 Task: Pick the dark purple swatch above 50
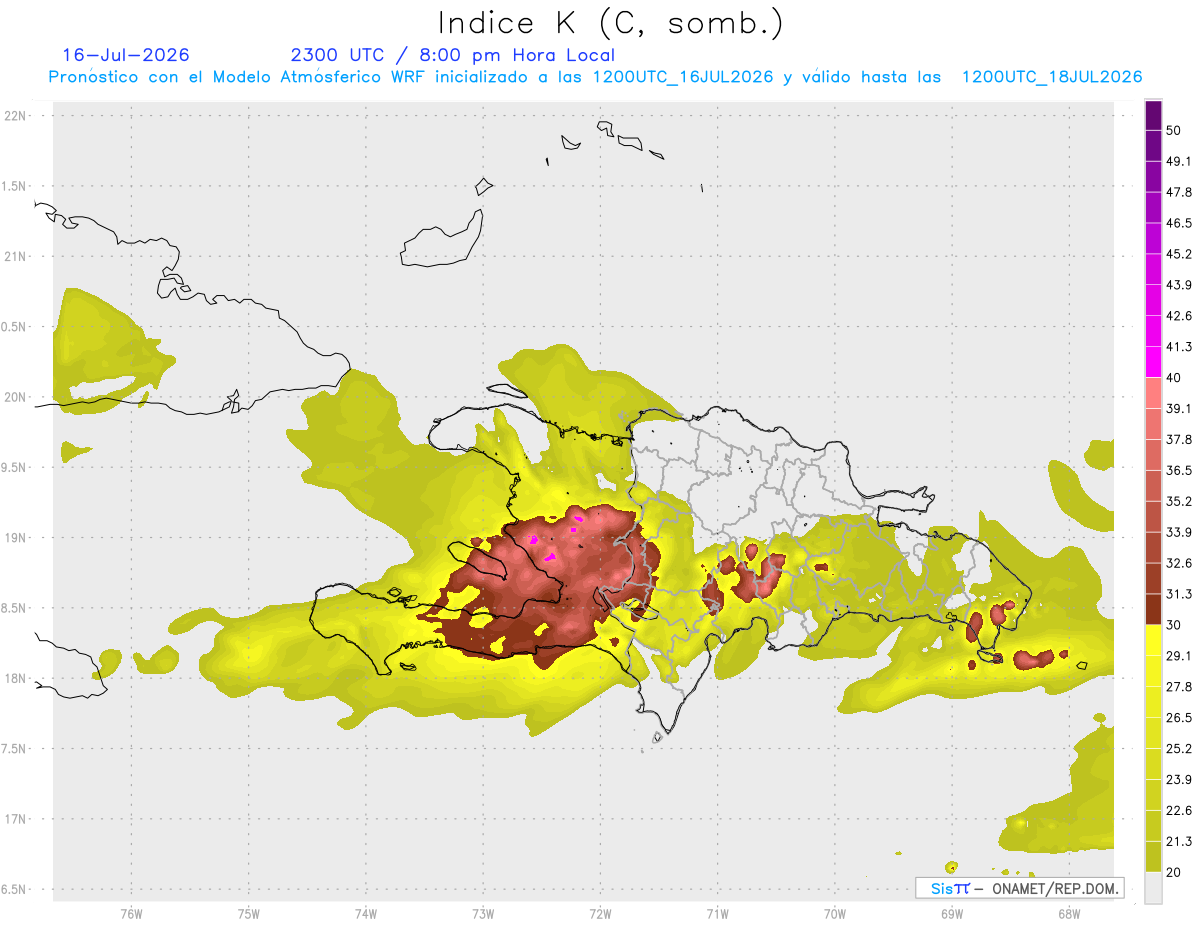pyautogui.click(x=1153, y=115)
